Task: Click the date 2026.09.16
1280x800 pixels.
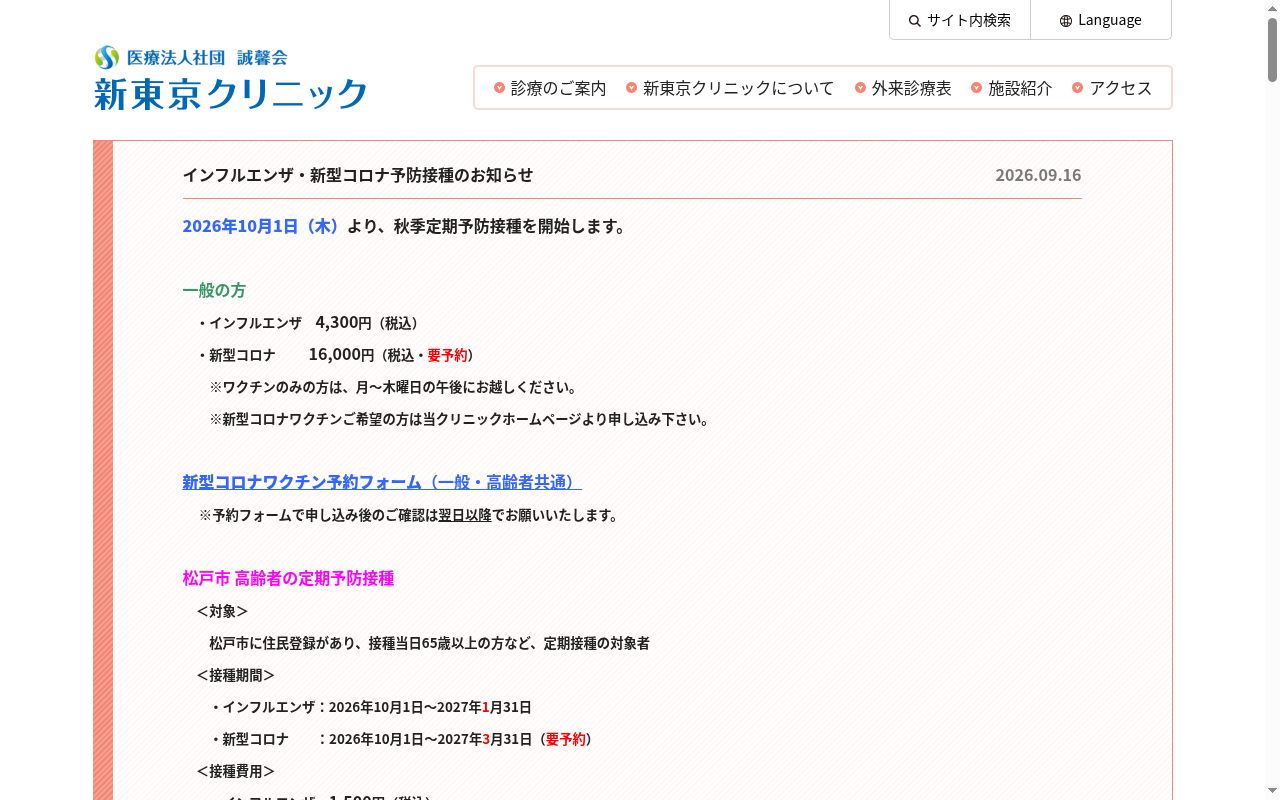Action: (1038, 175)
